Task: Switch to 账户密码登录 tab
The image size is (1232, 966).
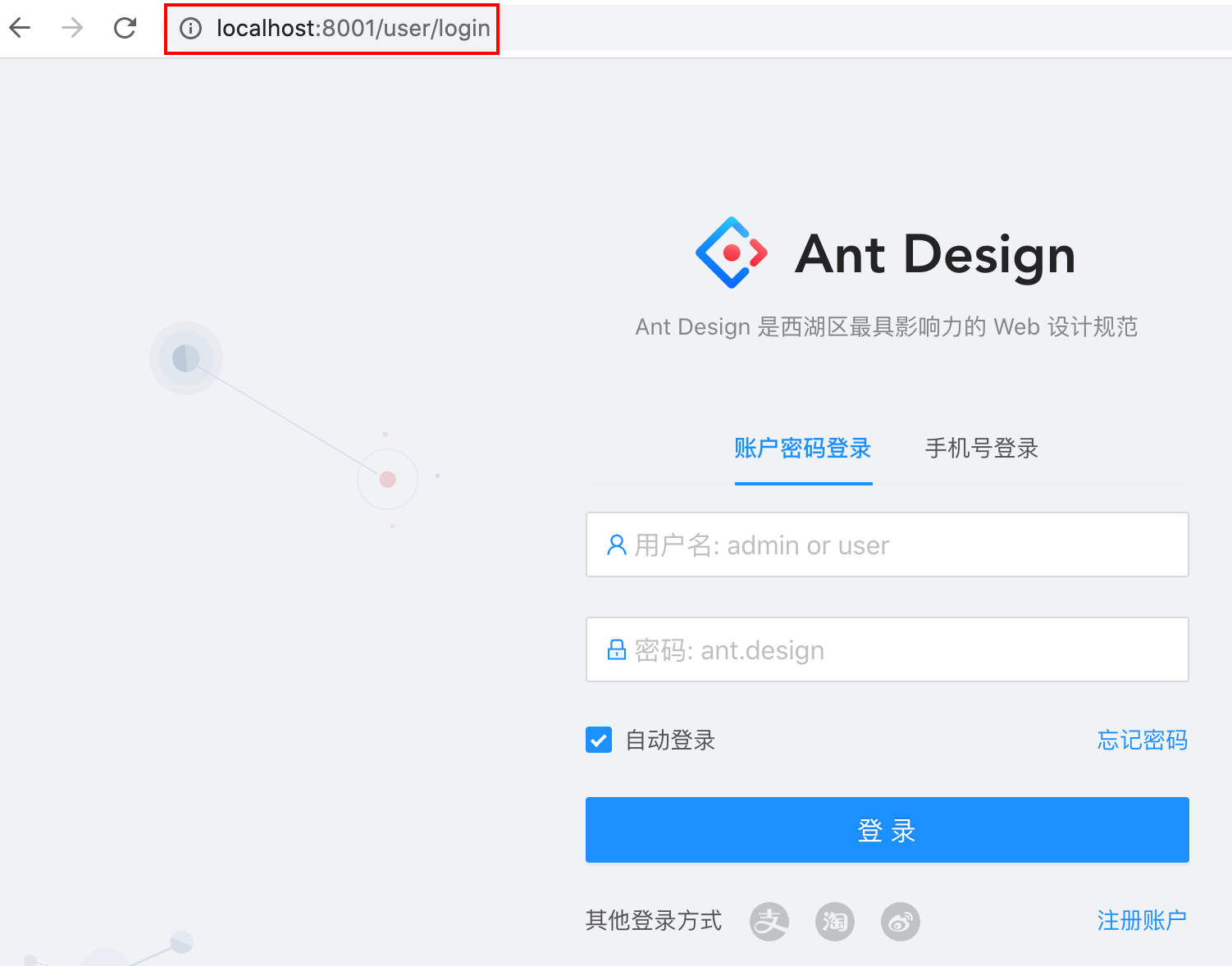Action: pyautogui.click(x=803, y=449)
